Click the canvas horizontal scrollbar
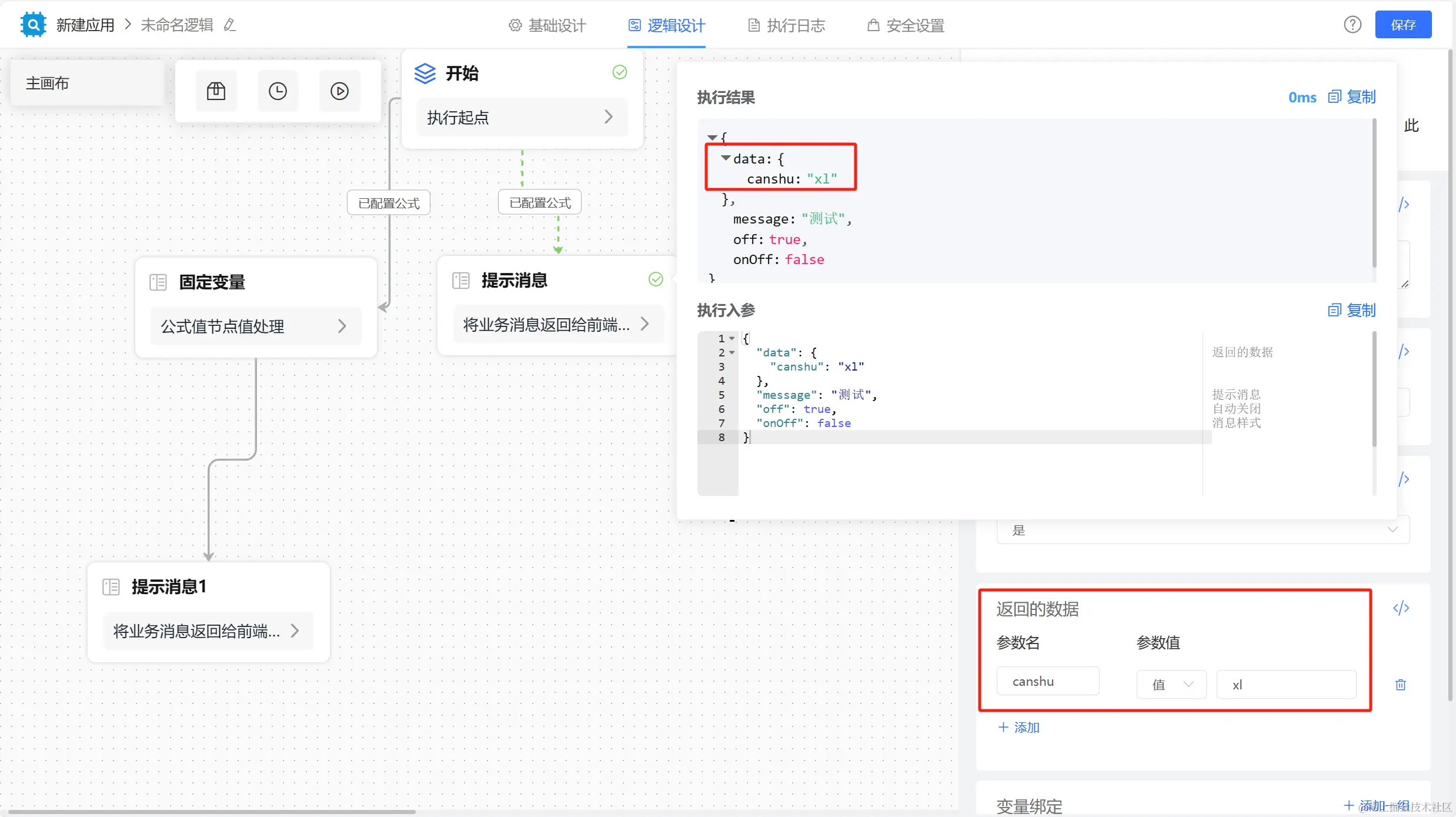 212,812
